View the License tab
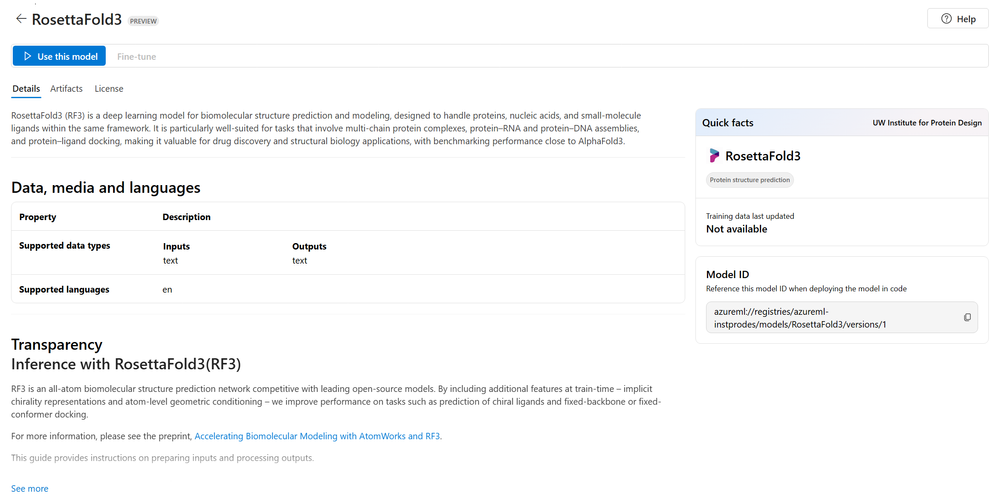The image size is (999, 502). (x=109, y=89)
